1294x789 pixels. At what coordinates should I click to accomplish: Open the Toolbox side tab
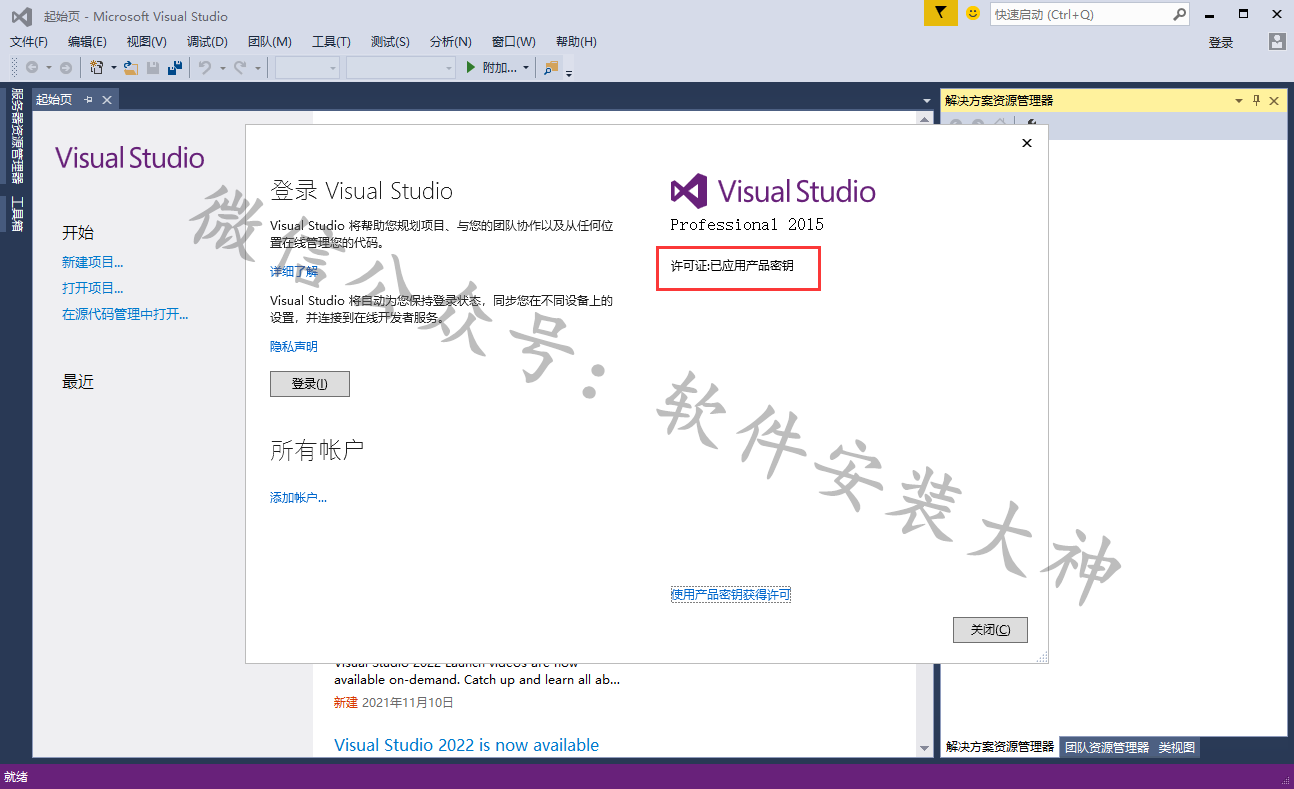(x=16, y=213)
